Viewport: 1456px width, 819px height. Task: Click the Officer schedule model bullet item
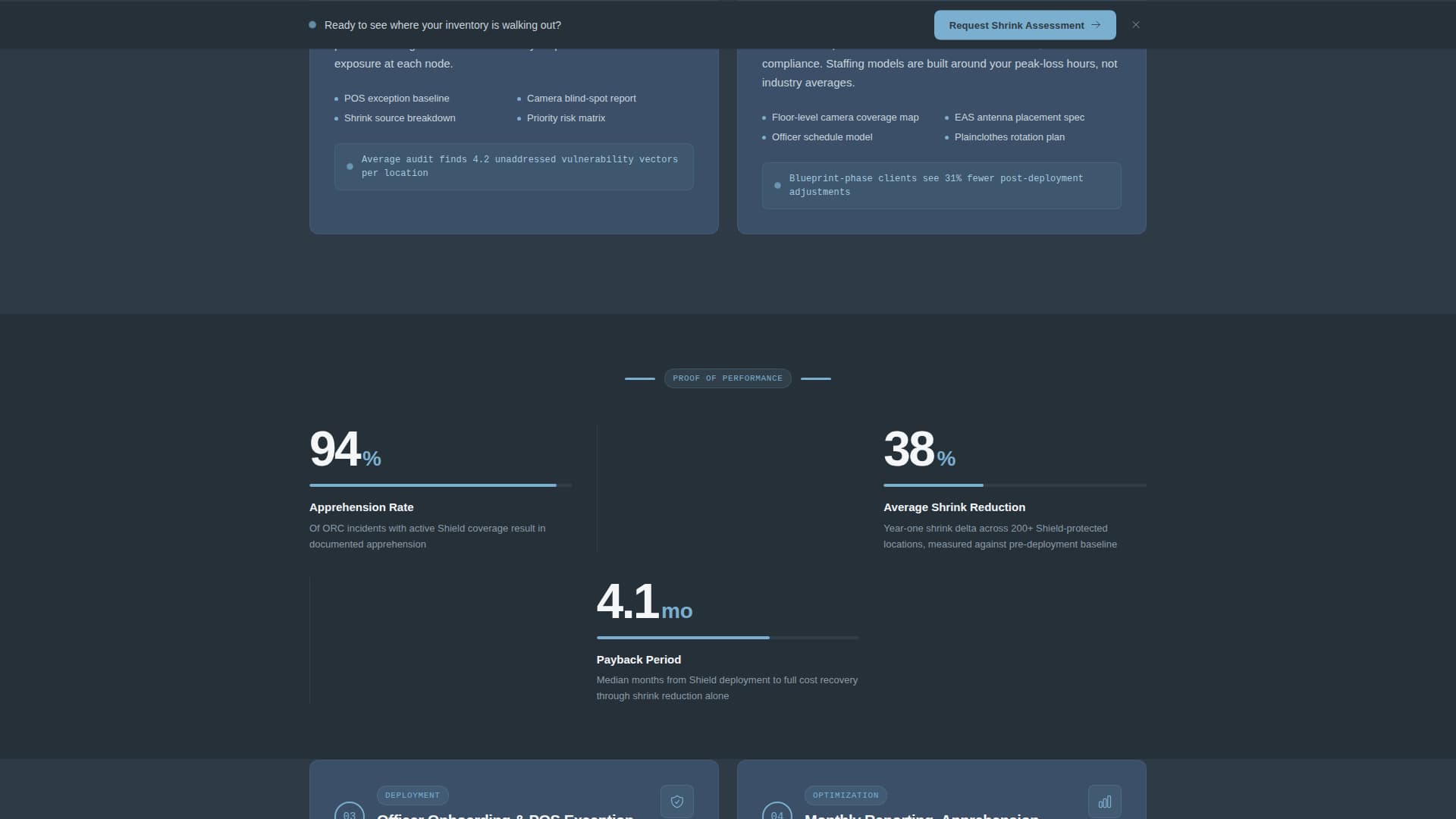click(821, 137)
